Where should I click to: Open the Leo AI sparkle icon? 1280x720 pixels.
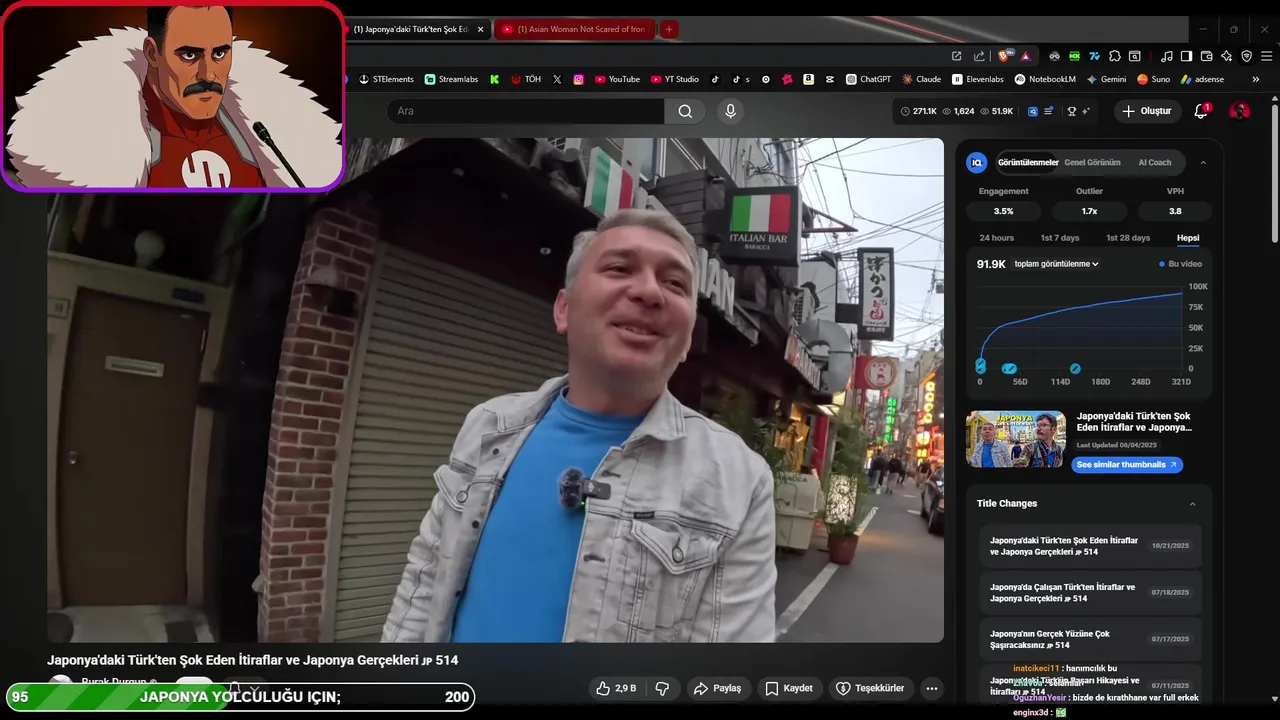click(x=1226, y=56)
